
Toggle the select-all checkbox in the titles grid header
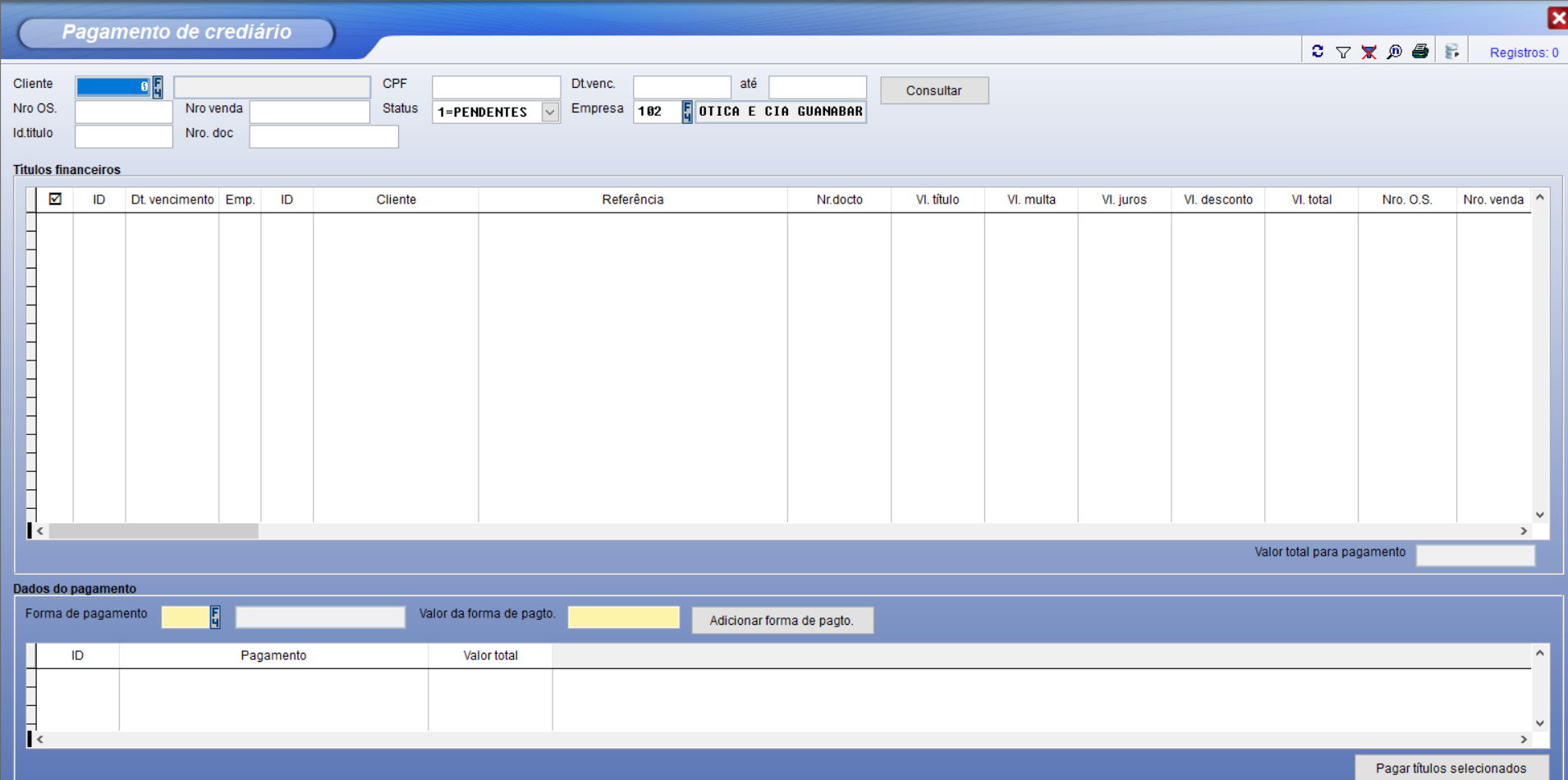(x=55, y=199)
